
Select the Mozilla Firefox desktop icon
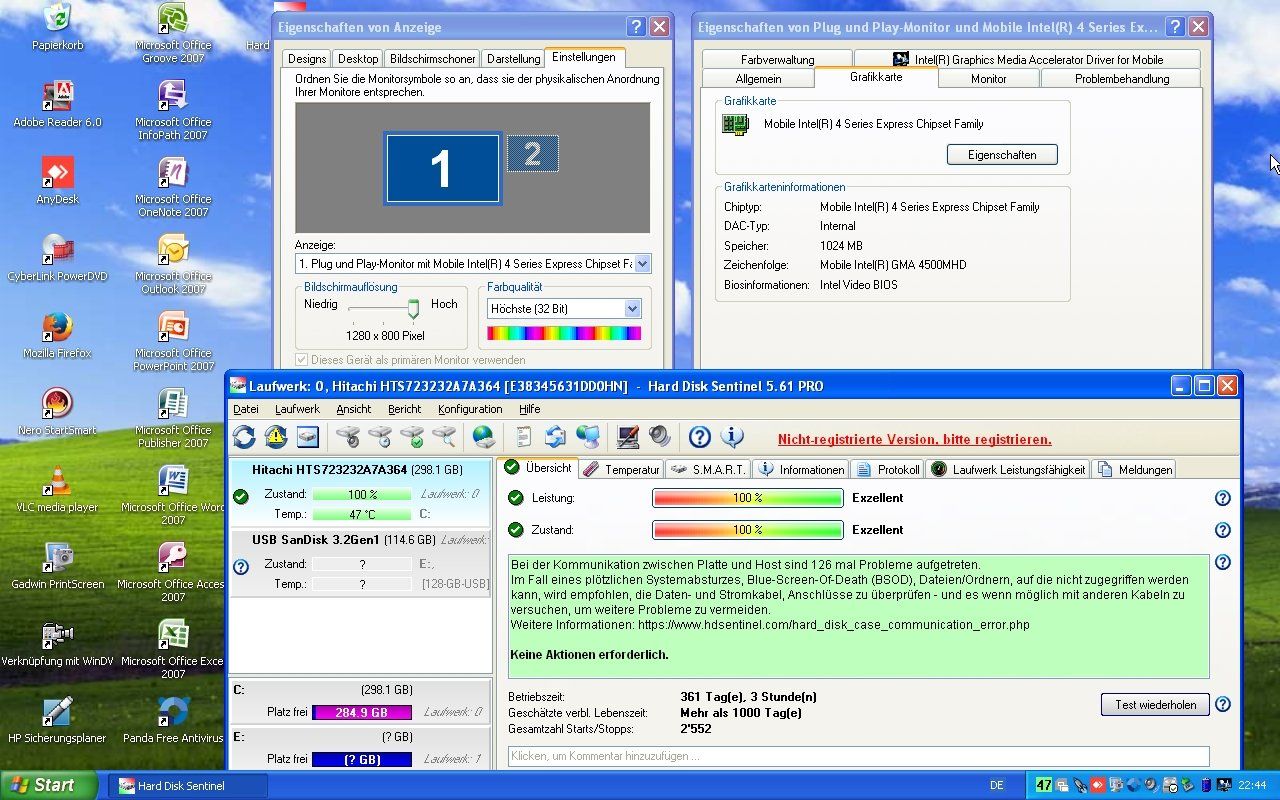[x=57, y=335]
